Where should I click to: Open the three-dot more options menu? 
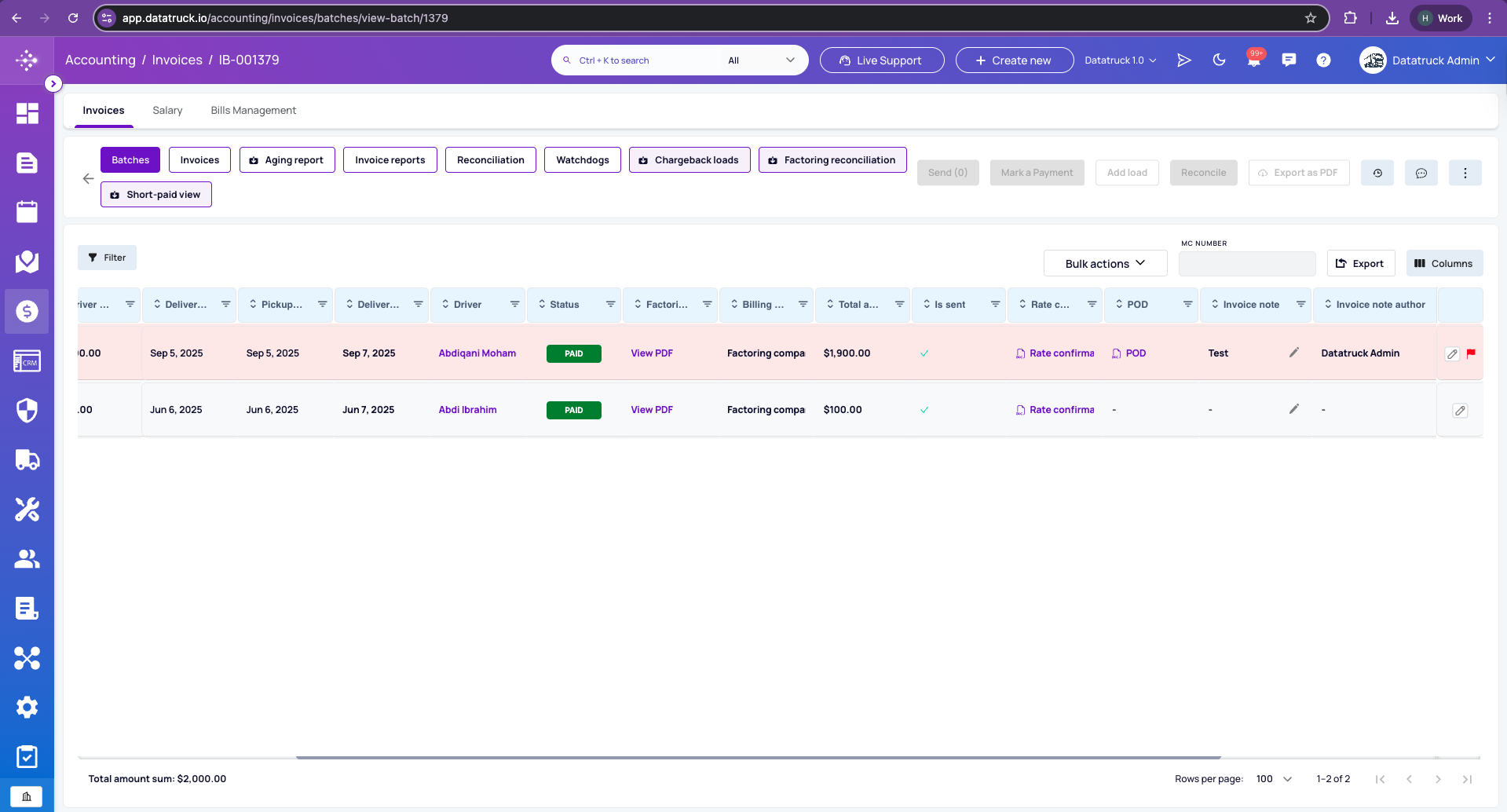click(x=1465, y=173)
